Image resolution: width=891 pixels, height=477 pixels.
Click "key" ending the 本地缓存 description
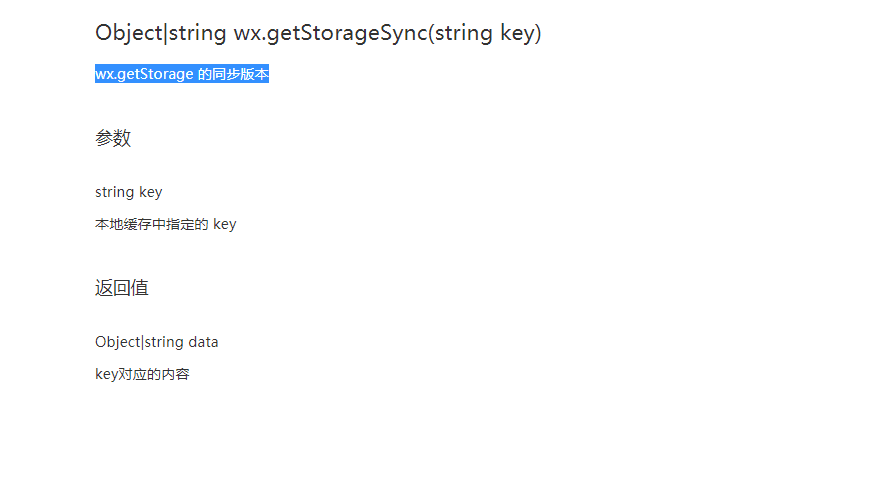224,225
